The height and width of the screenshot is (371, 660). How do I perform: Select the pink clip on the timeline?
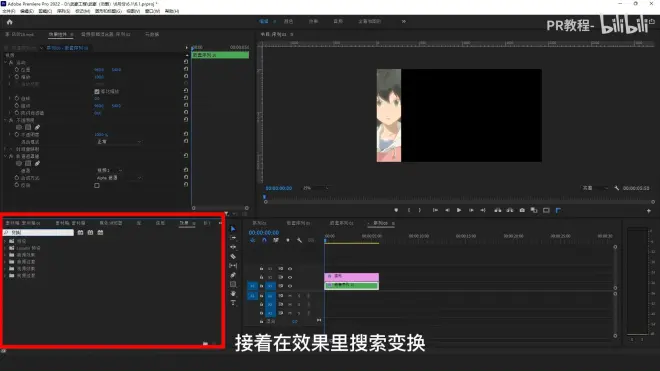pyautogui.click(x=351, y=277)
